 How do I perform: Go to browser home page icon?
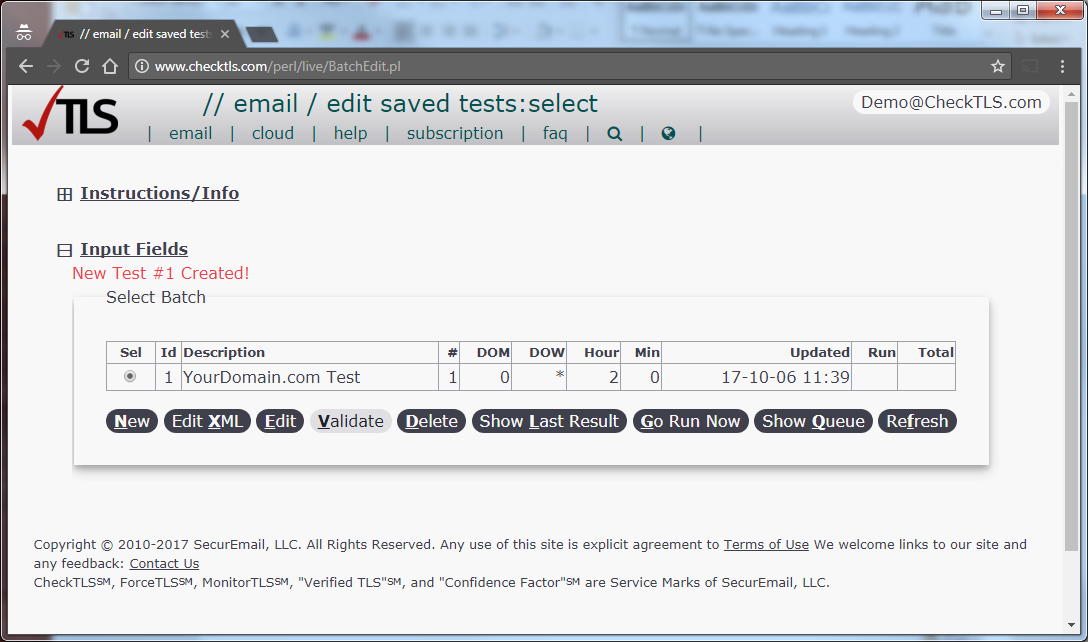point(110,66)
